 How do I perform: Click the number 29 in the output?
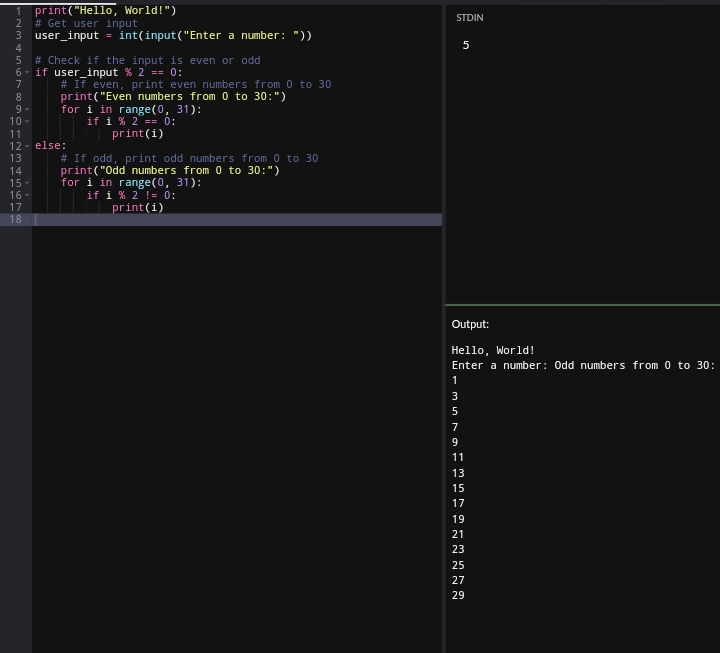458,596
